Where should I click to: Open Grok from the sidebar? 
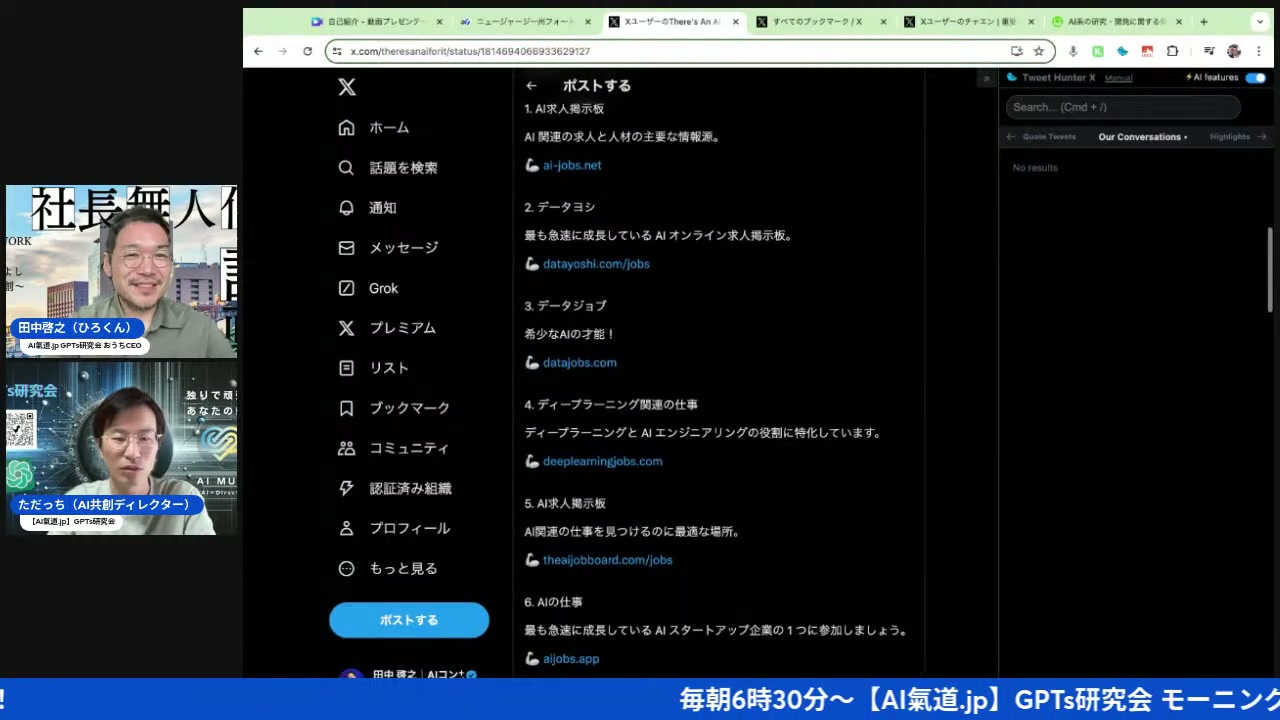(368, 288)
